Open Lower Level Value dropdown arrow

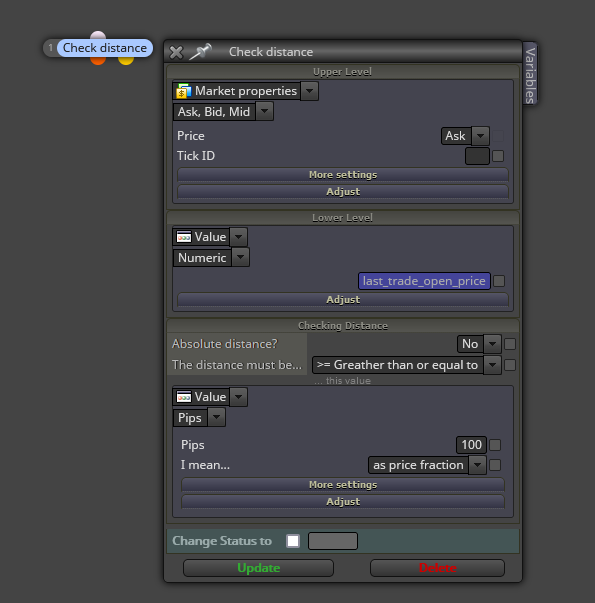[238, 237]
